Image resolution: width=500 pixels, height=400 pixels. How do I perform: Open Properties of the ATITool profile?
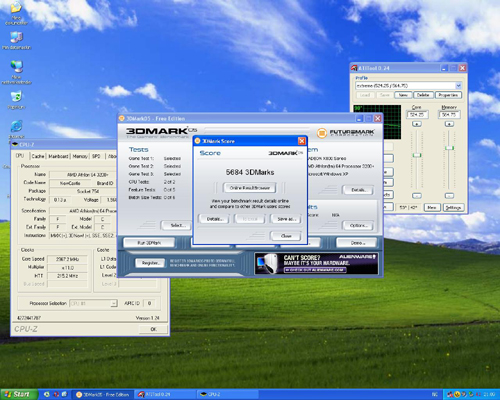pyautogui.click(x=448, y=95)
